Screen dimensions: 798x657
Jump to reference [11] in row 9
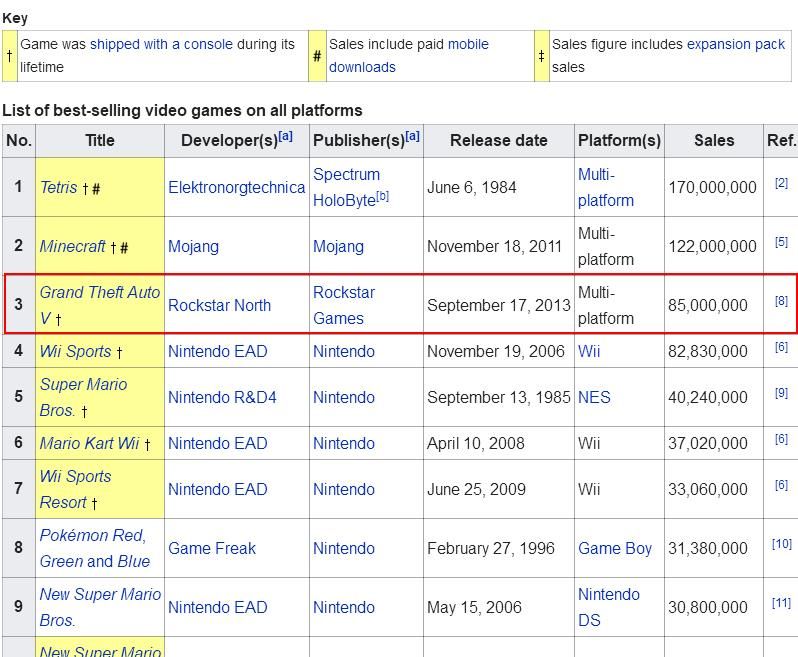(x=781, y=603)
